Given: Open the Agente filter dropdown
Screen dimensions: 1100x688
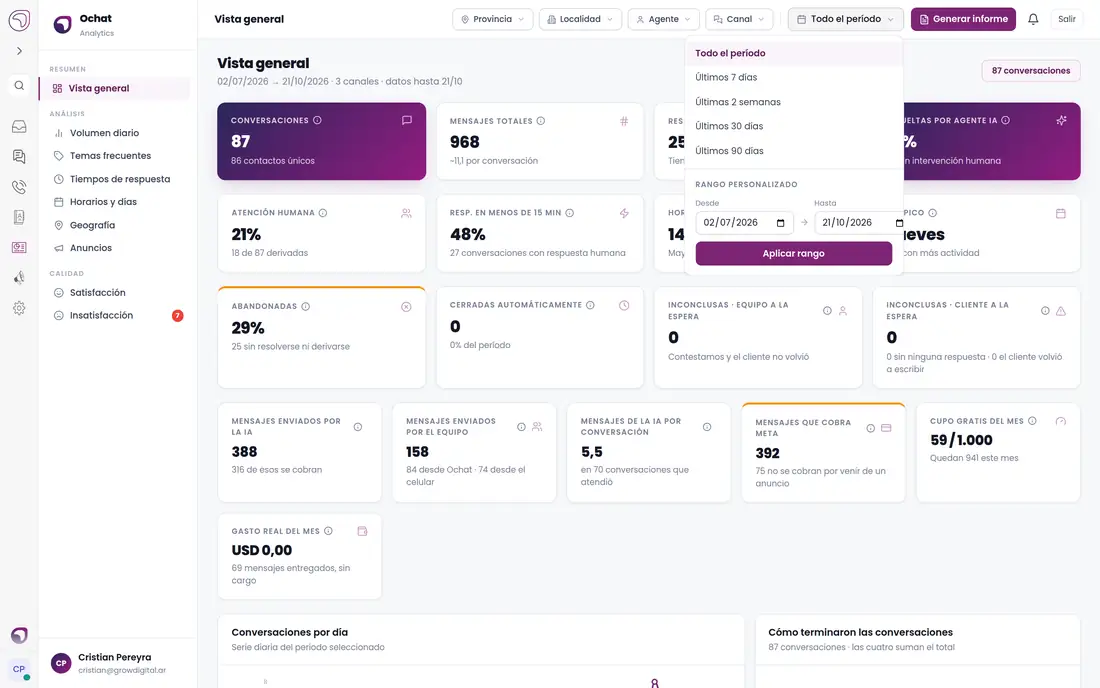Looking at the screenshot, I should (x=663, y=20).
